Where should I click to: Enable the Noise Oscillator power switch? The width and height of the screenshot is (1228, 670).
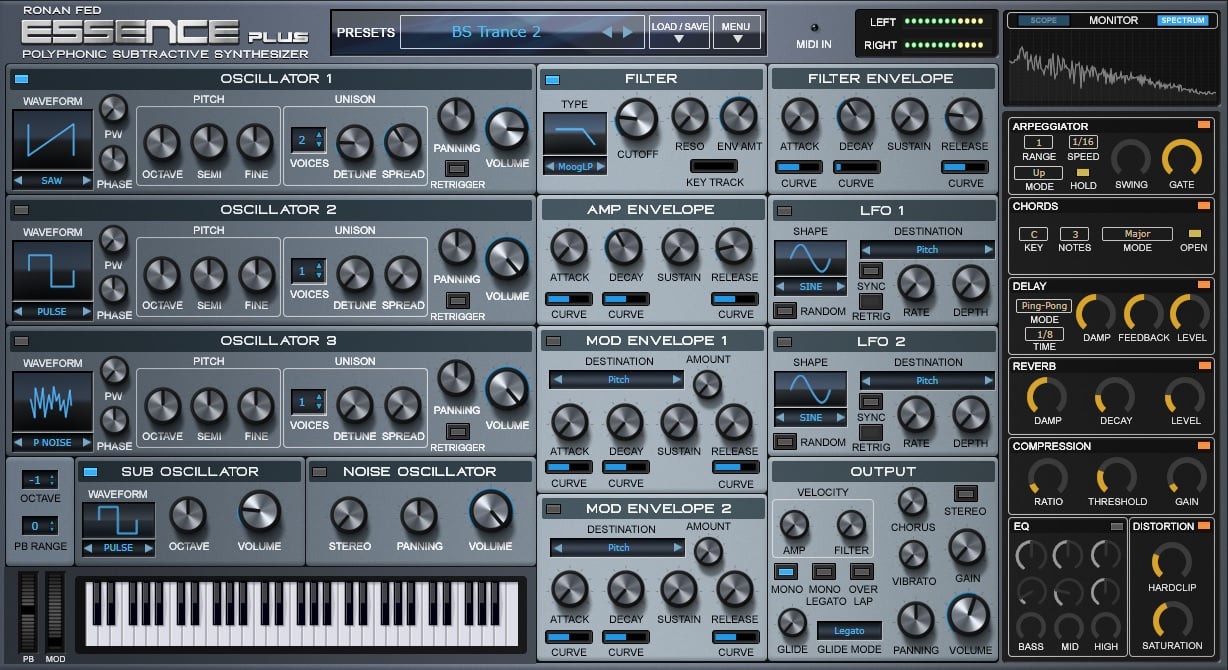coord(321,472)
